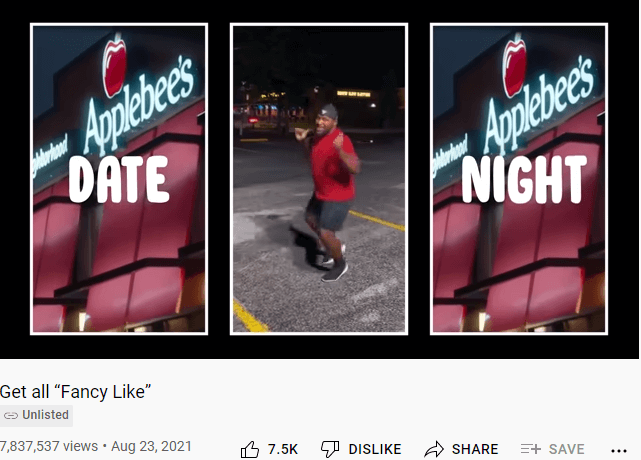Viewport: 641px width, 460px height.
Task: Click the video title Get all "Fancy Like"
Action: 75,392
